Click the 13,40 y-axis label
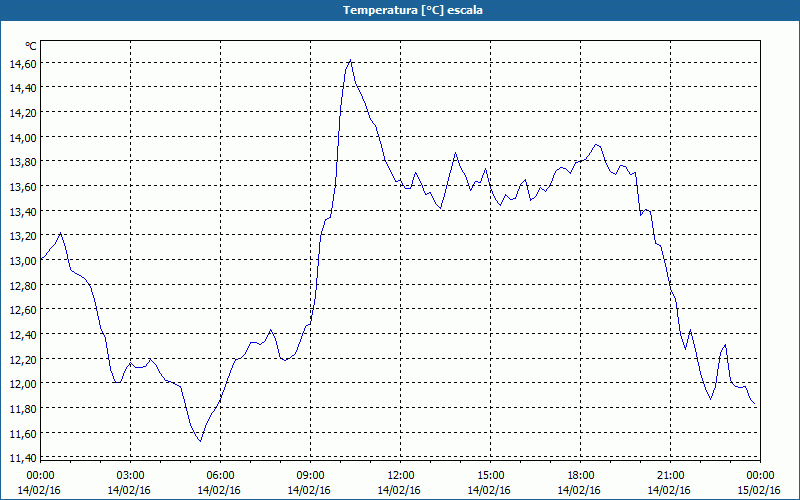This screenshot has width=800, height=500. coord(23,211)
